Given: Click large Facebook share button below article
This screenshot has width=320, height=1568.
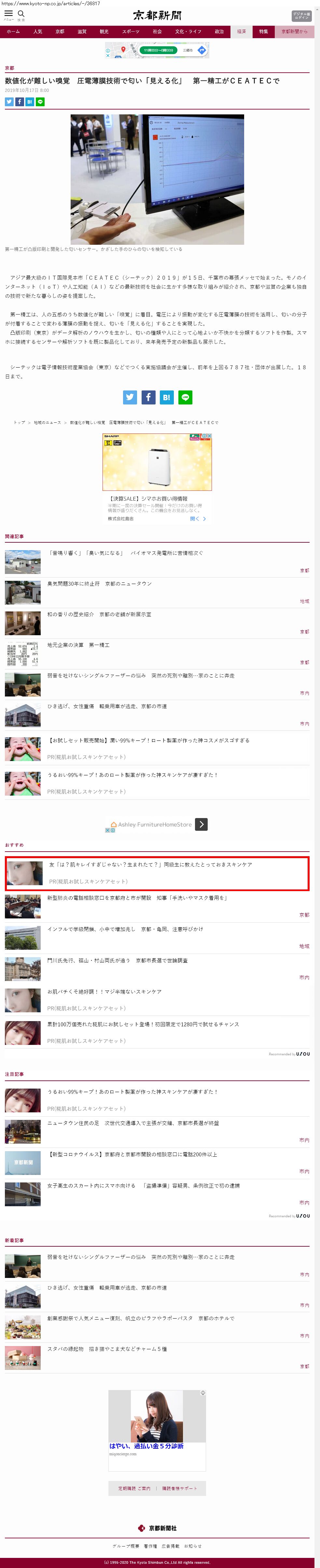Looking at the screenshot, I should [x=148, y=398].
